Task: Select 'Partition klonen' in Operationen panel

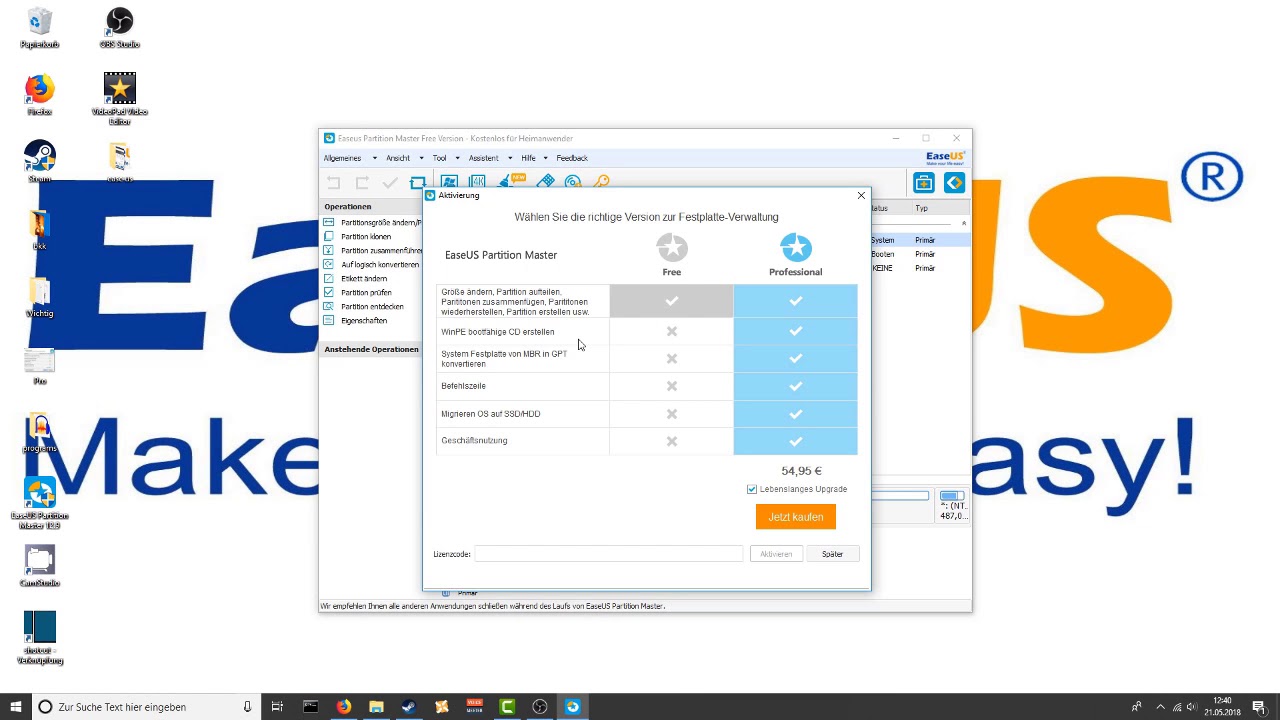Action: (x=366, y=236)
